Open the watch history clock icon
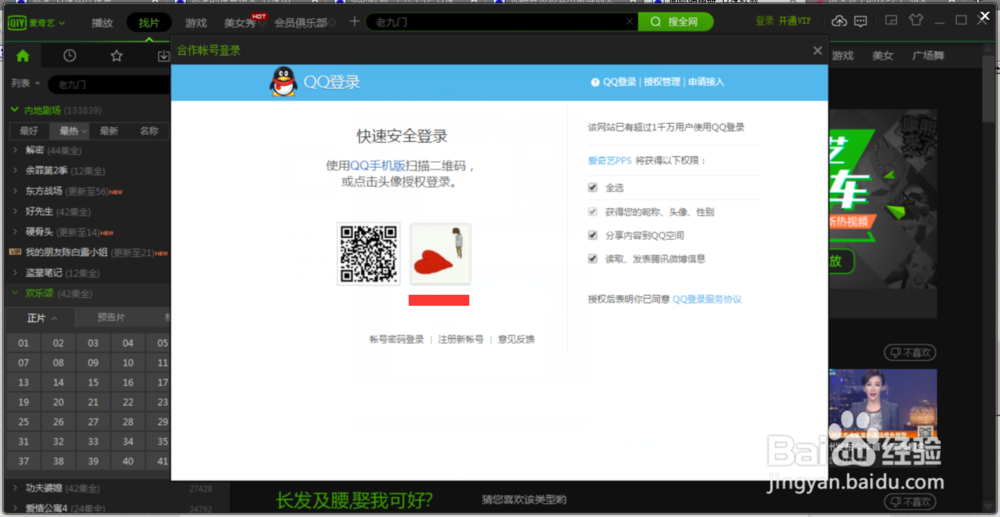Screen dimensions: 1000x517 (x=70, y=55)
